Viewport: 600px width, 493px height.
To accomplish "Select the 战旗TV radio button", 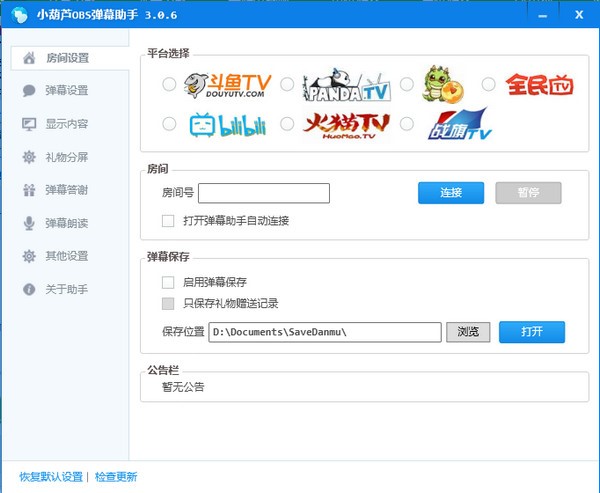I will (407, 124).
